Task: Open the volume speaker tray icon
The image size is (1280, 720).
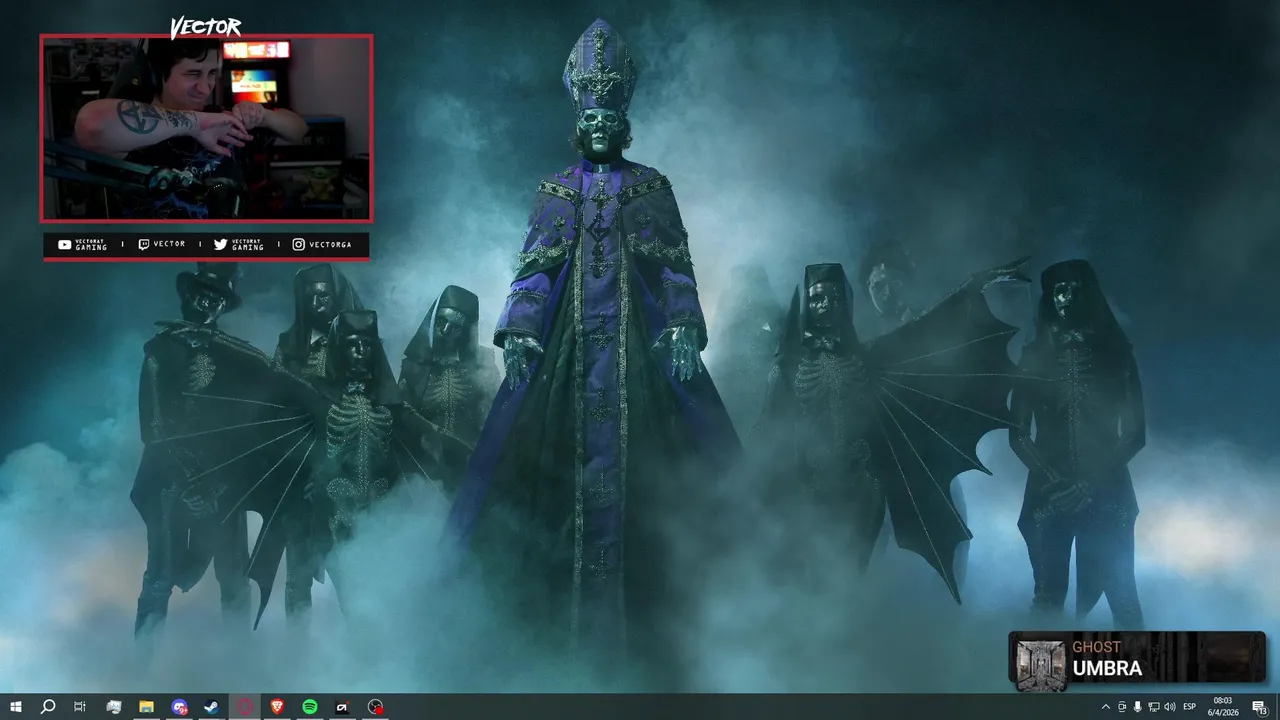Action: coord(1170,707)
